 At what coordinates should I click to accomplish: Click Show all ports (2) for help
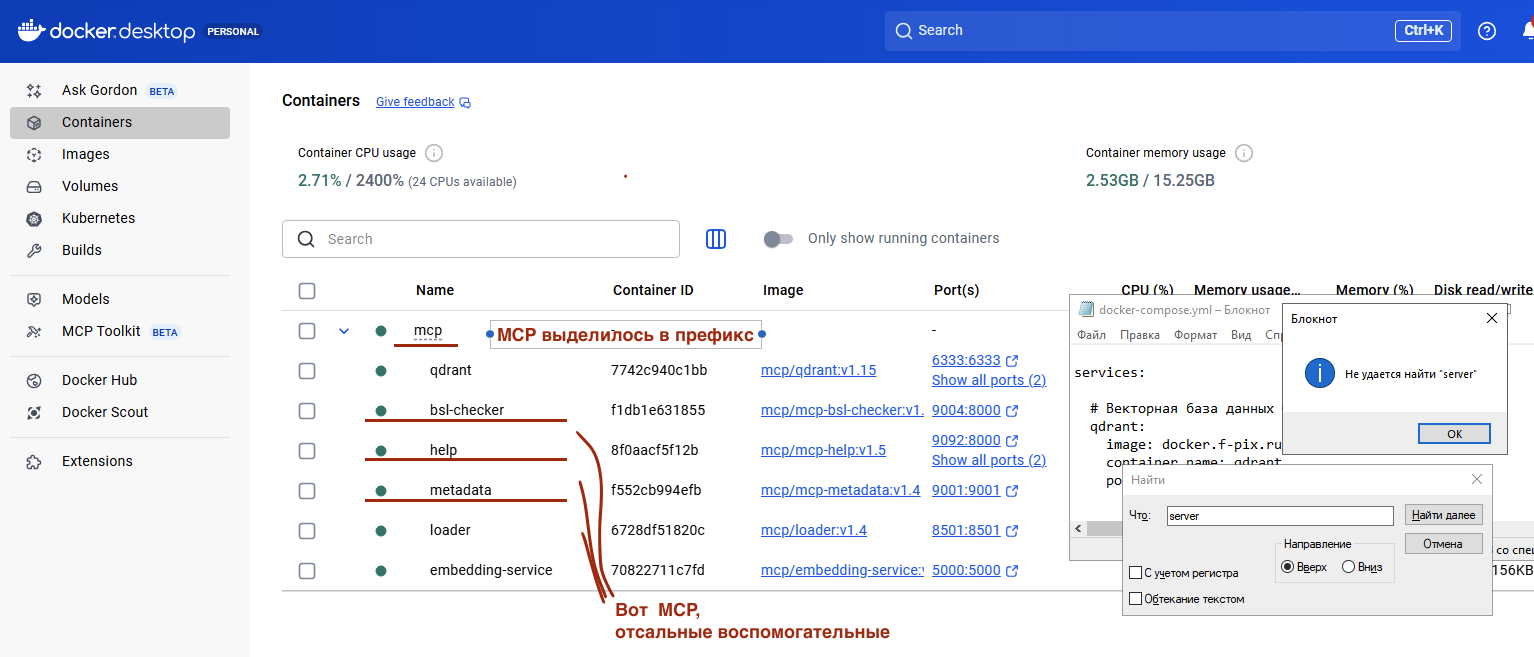tap(989, 460)
